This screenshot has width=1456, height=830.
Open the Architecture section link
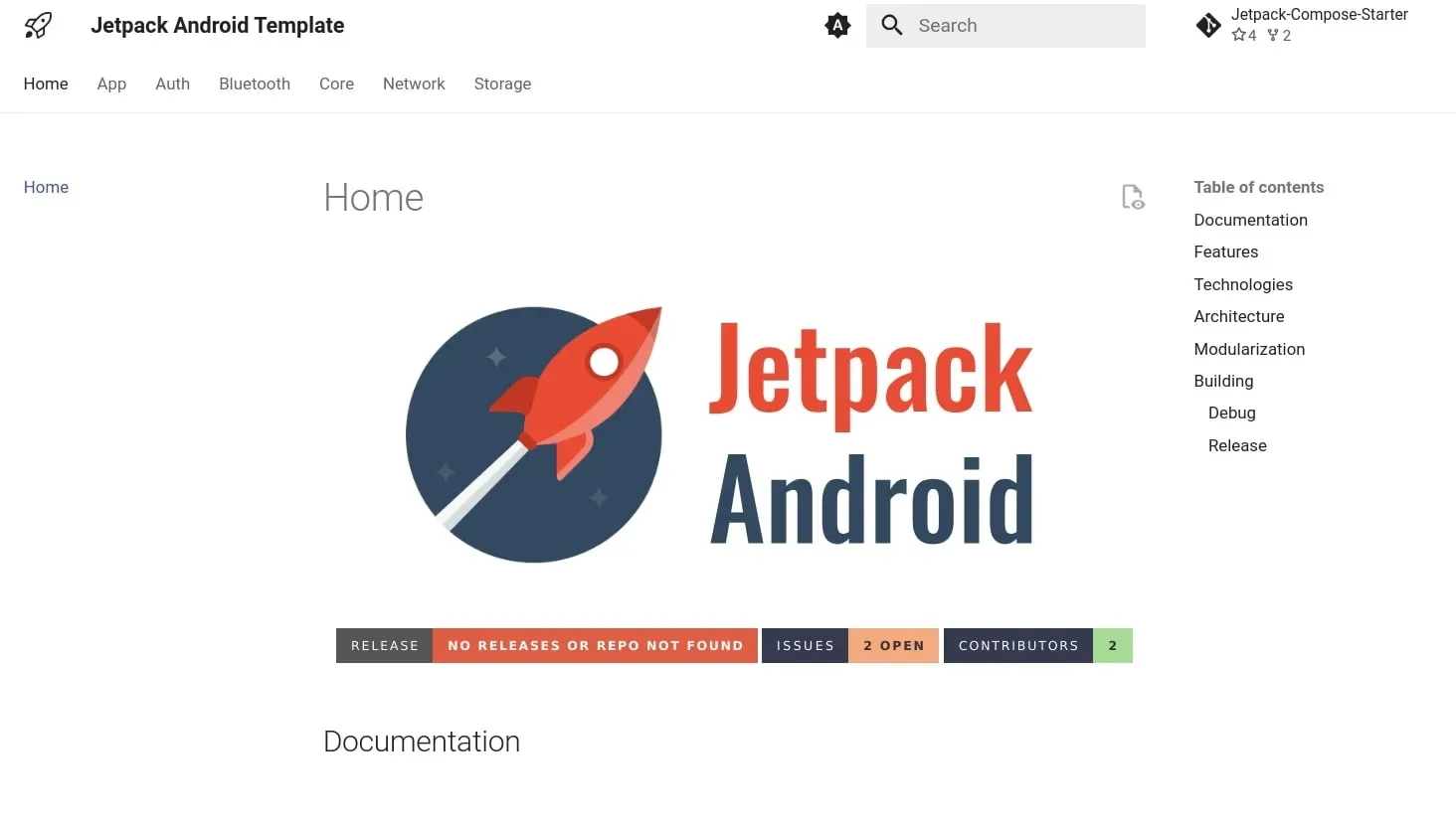pyautogui.click(x=1239, y=316)
